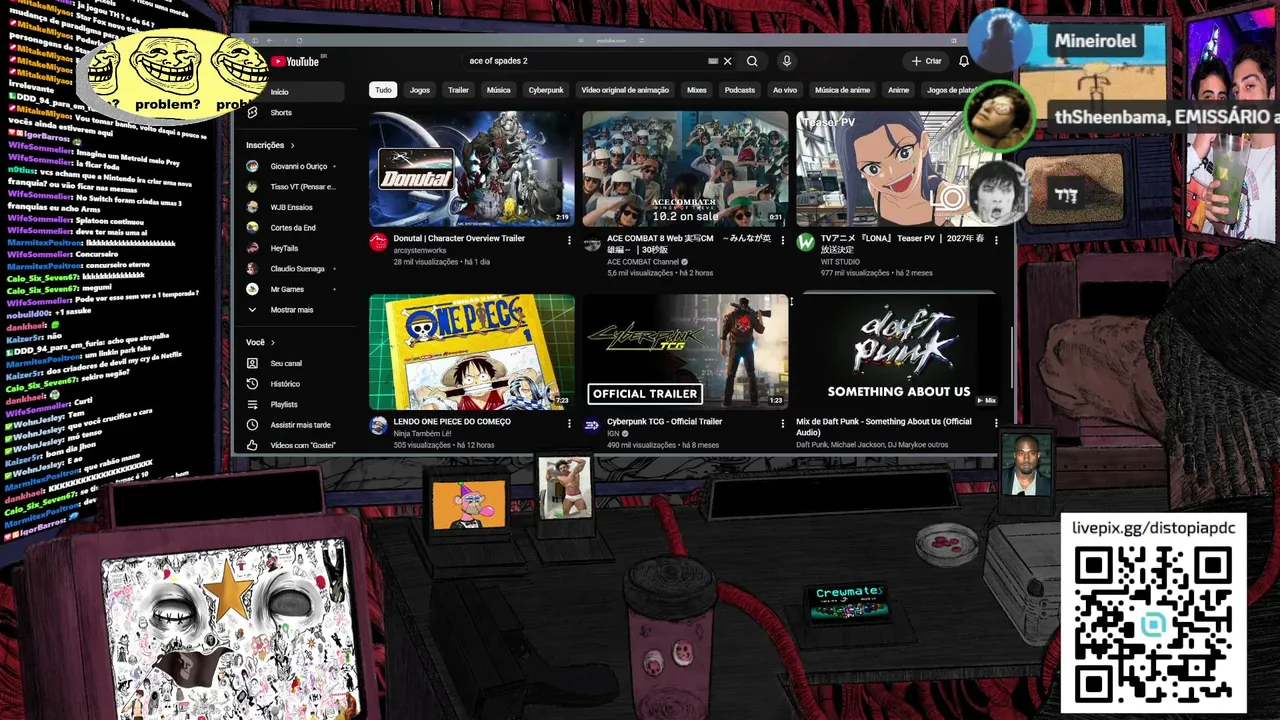Select the Podcasts filter chip

coord(740,90)
